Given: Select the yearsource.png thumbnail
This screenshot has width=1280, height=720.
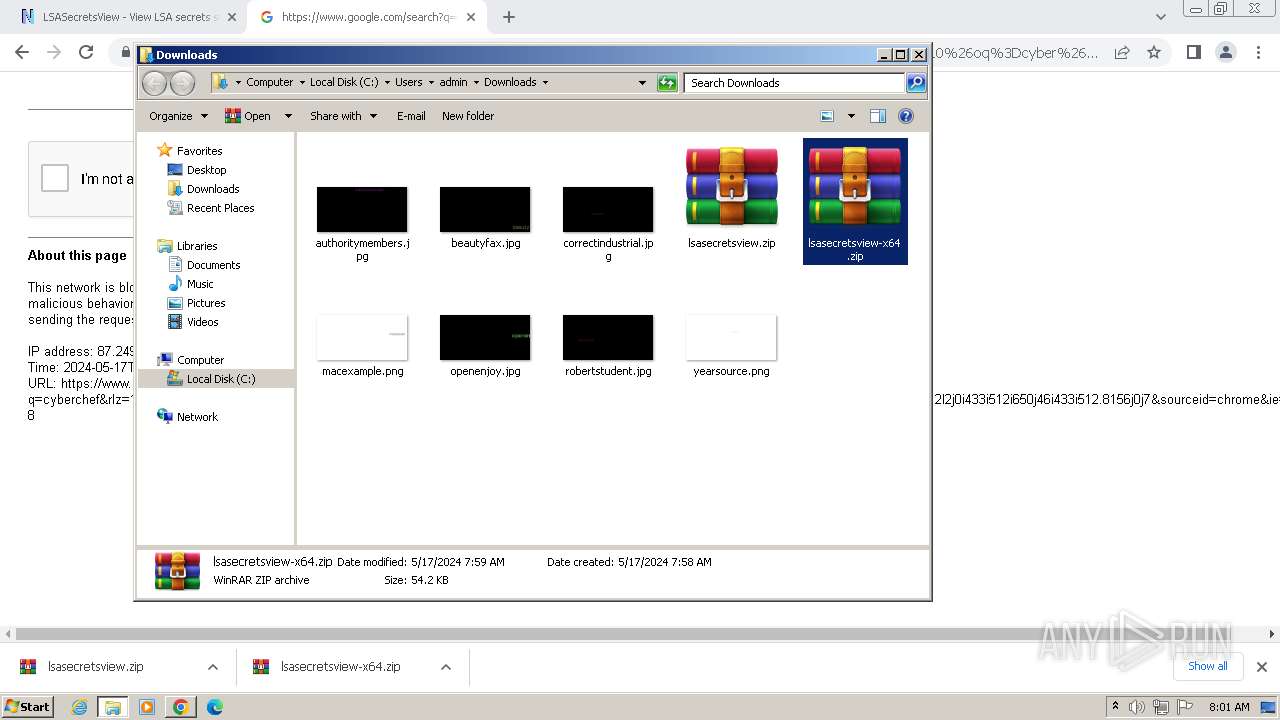Looking at the screenshot, I should click(732, 337).
